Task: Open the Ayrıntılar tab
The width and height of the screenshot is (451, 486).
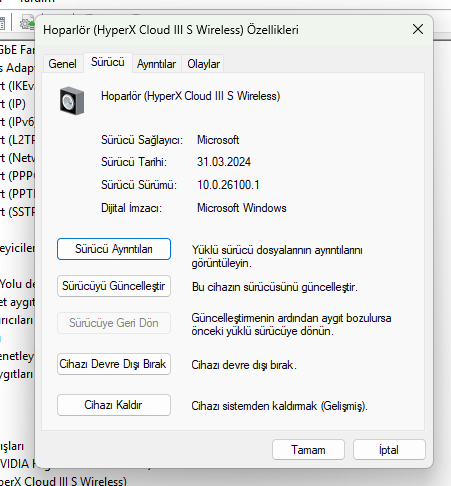Action: [x=156, y=64]
